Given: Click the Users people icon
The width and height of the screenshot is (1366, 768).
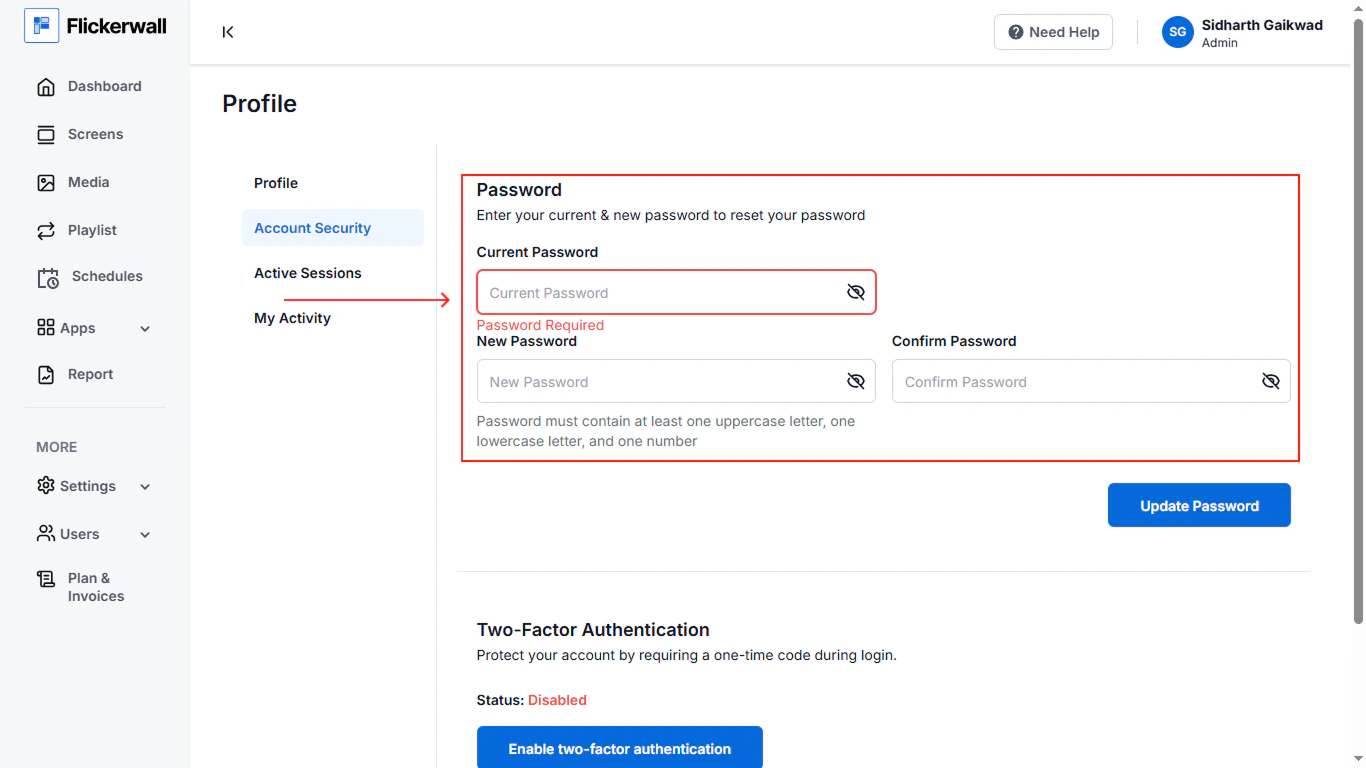Looking at the screenshot, I should 46,533.
